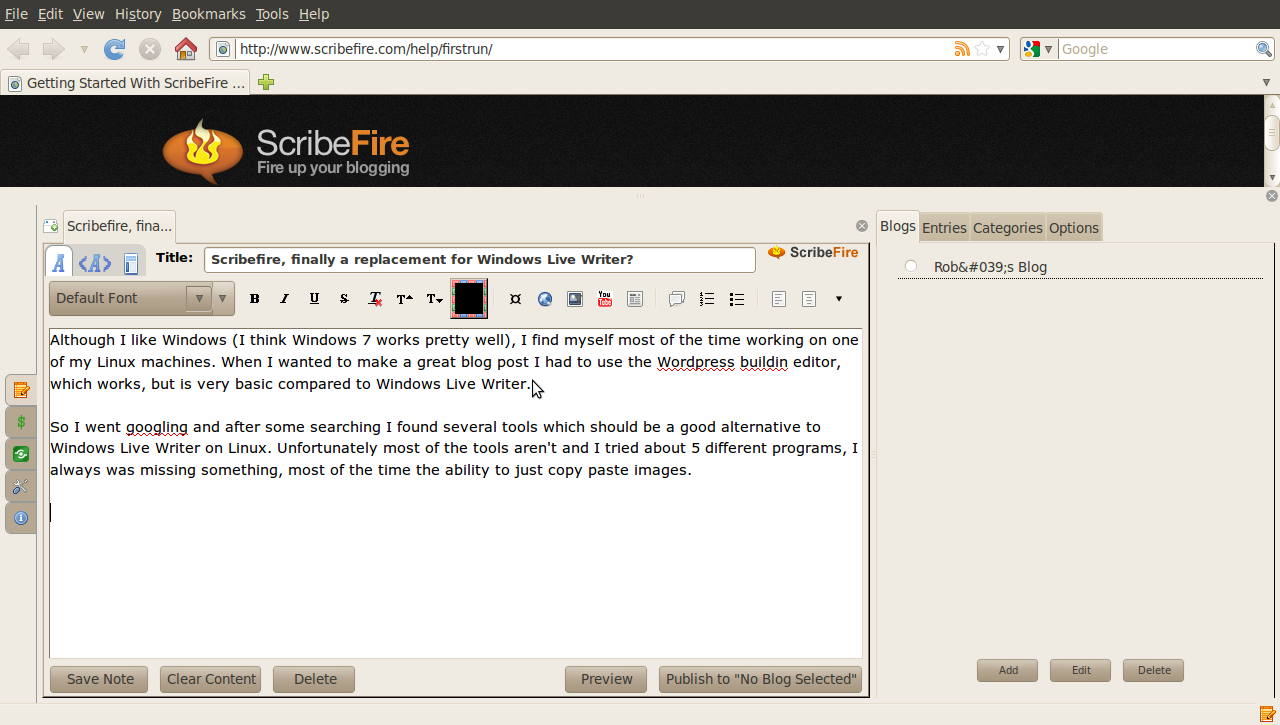
Task: Increase font size with T-up icon
Action: click(404, 299)
